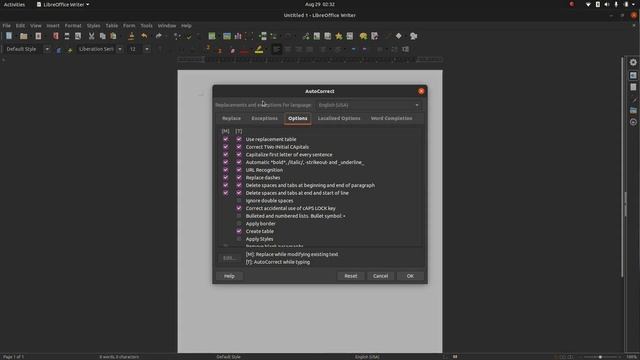Uncheck [T] box for Replace dashes
640x360 pixels.
click(239, 178)
